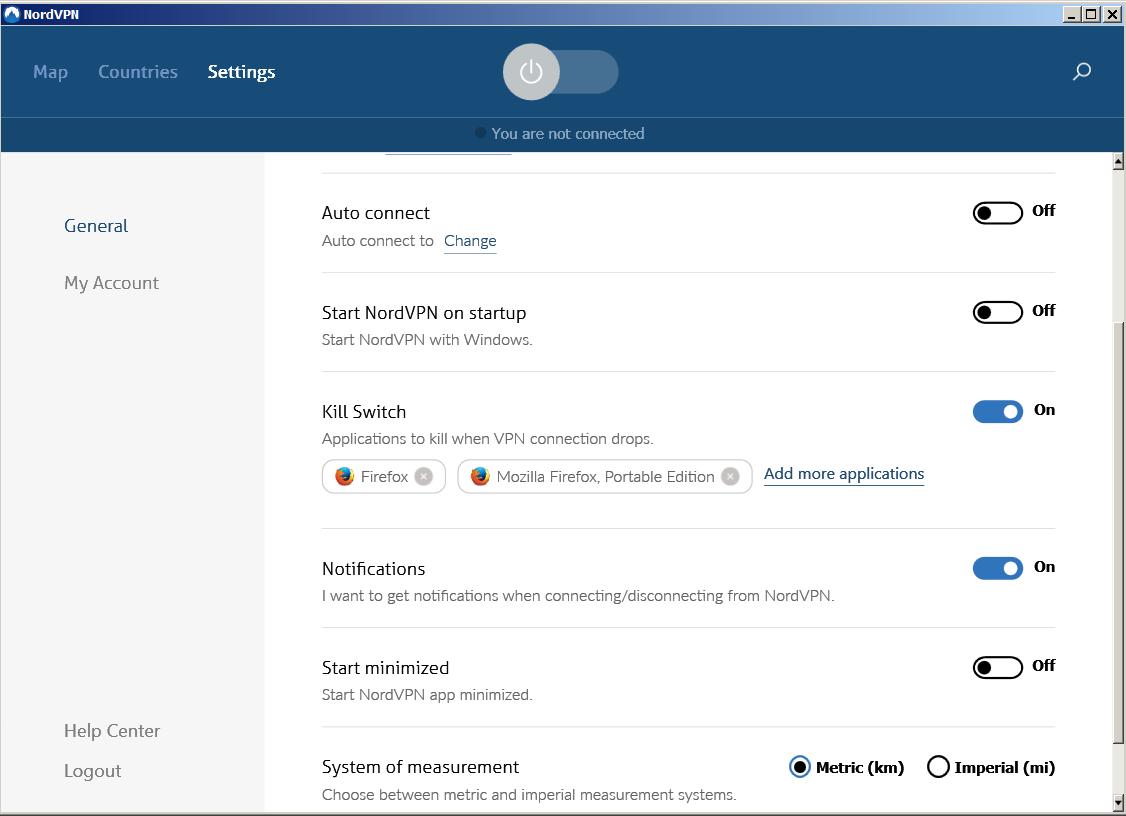Click the 'Notifications' heading
The width and height of the screenshot is (1126, 816).
tap(373, 569)
